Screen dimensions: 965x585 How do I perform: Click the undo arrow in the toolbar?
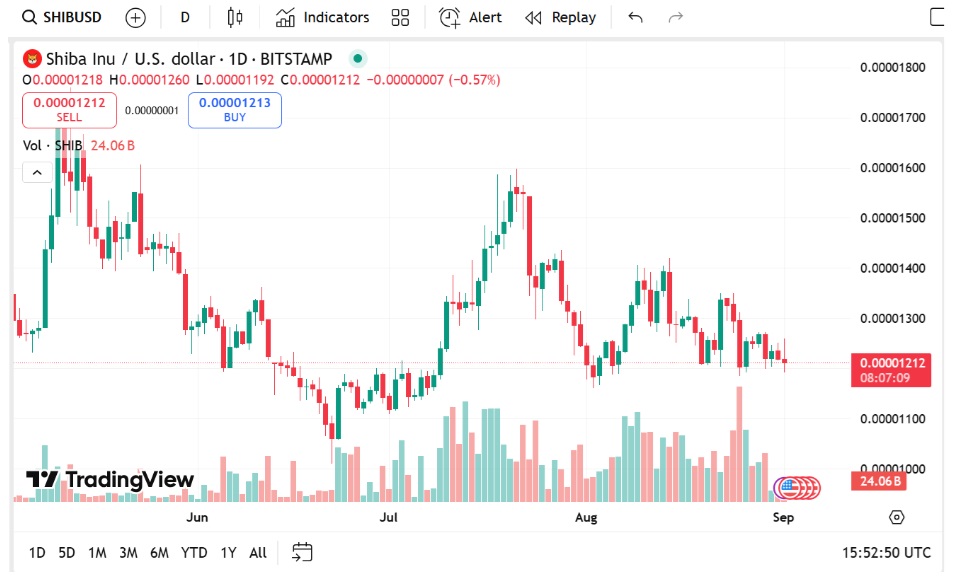pos(636,17)
